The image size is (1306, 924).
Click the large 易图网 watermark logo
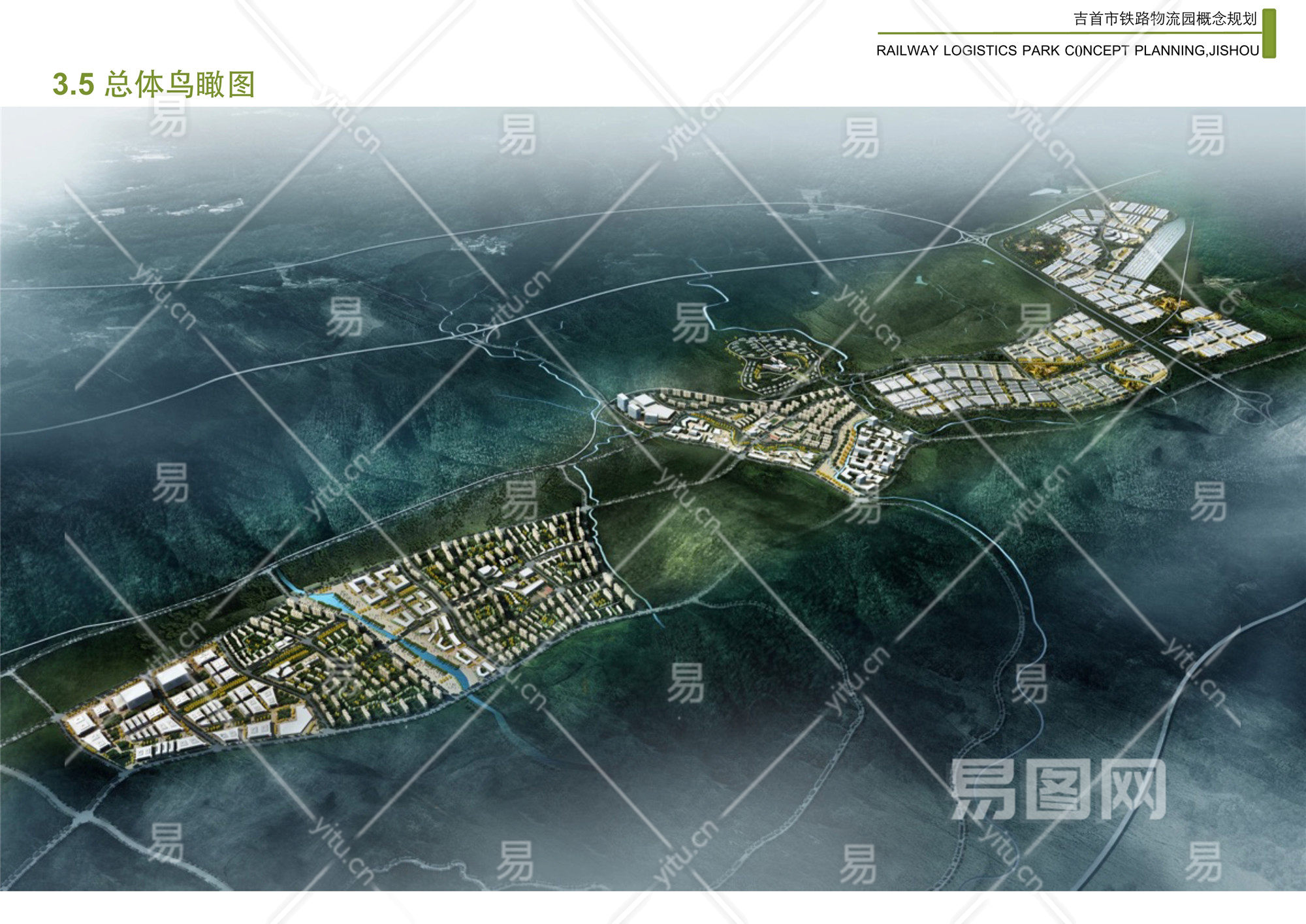tap(1058, 789)
